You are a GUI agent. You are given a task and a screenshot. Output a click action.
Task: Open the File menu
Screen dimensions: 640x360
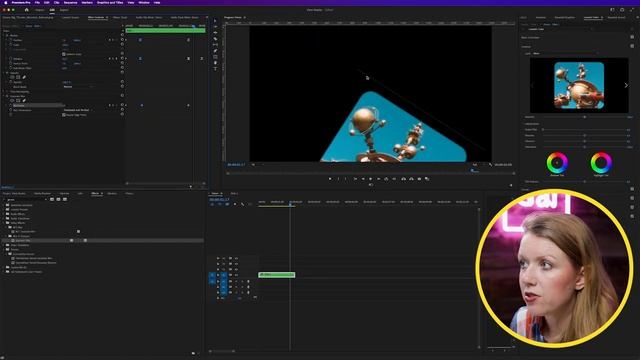point(37,2)
